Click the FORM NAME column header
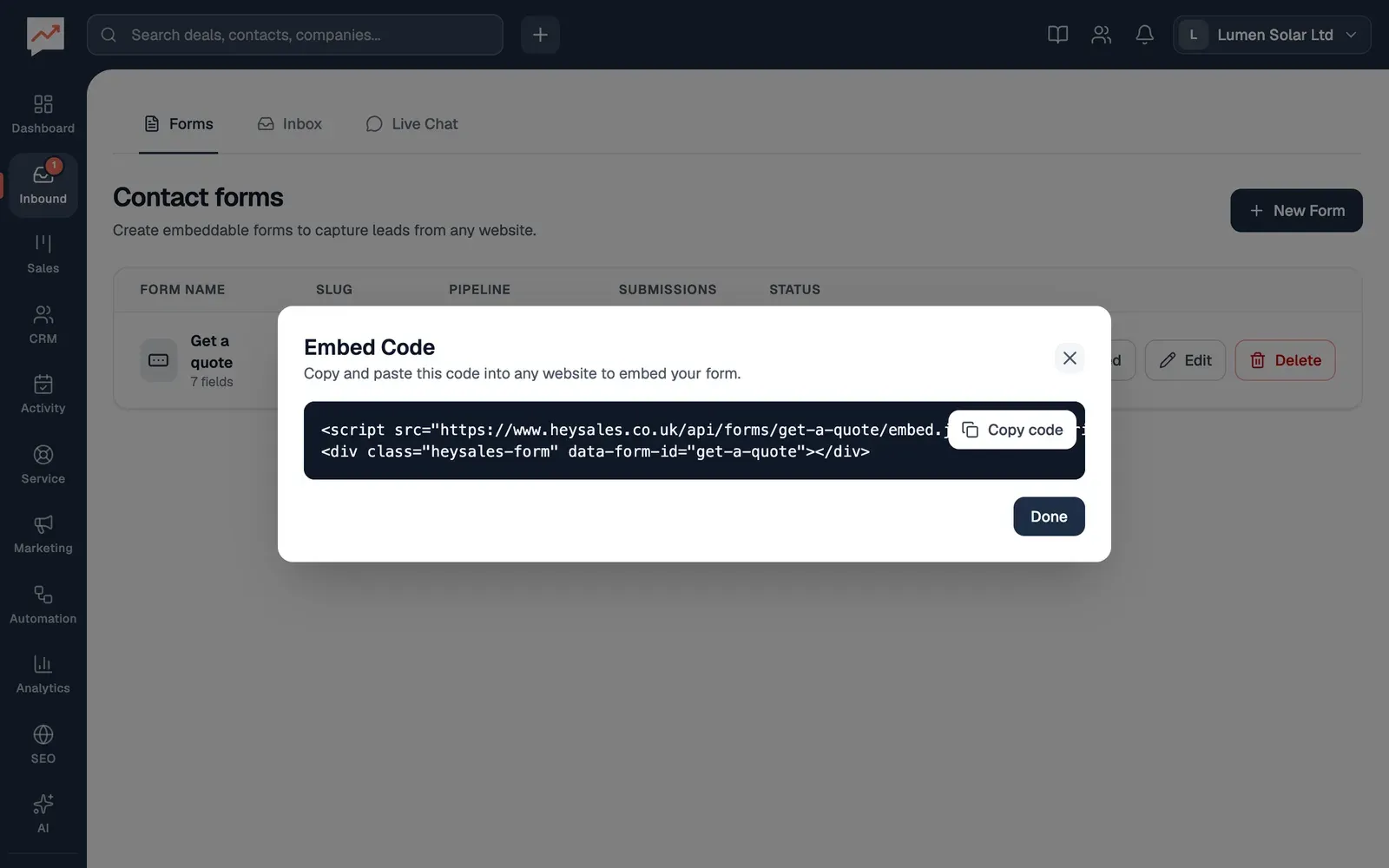Image resolution: width=1389 pixels, height=868 pixels. [182, 289]
